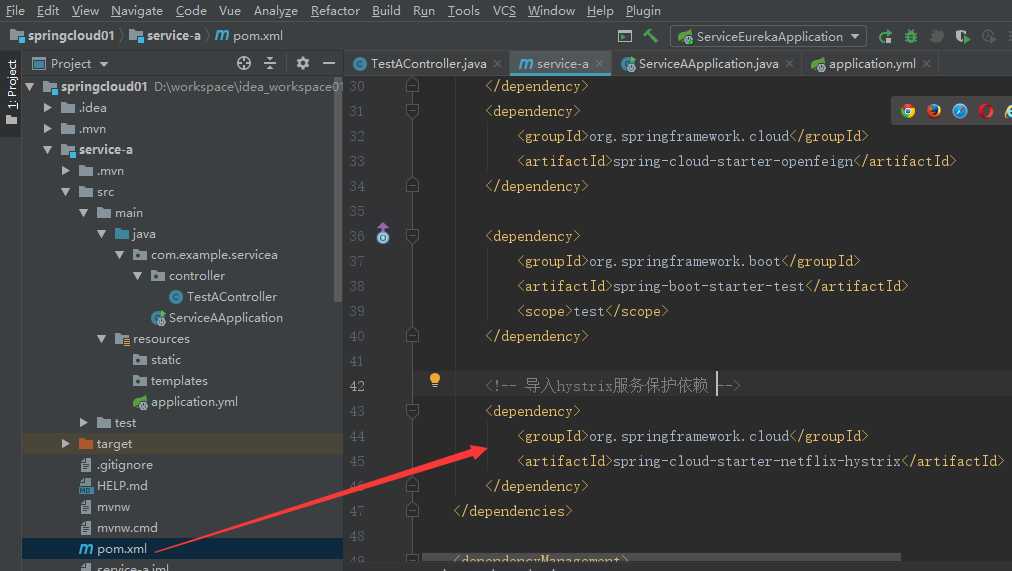Select the templates folder in the tree
The image size is (1012, 571).
point(179,381)
